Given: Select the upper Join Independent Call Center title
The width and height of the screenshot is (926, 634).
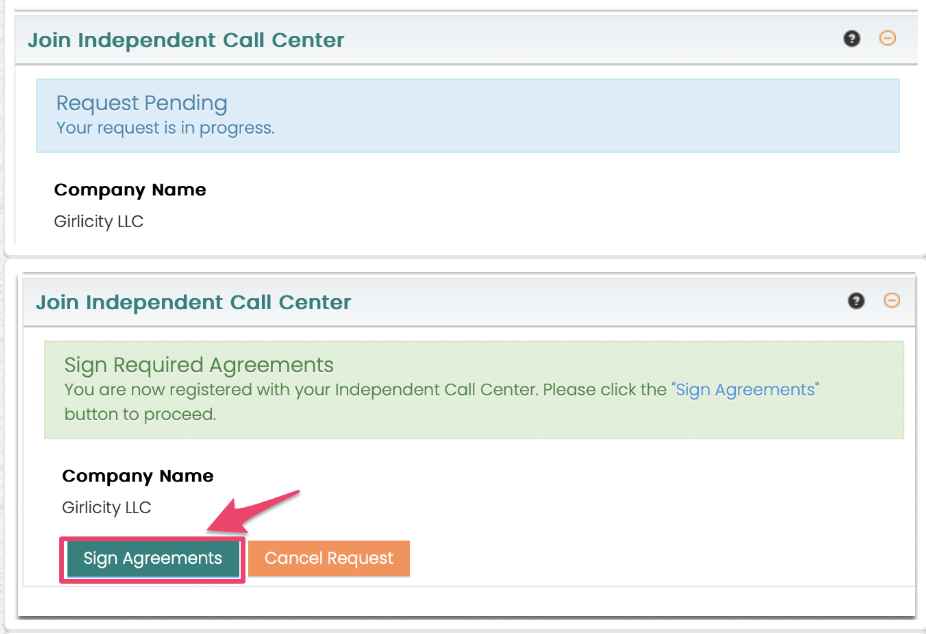Looking at the screenshot, I should (x=186, y=40).
